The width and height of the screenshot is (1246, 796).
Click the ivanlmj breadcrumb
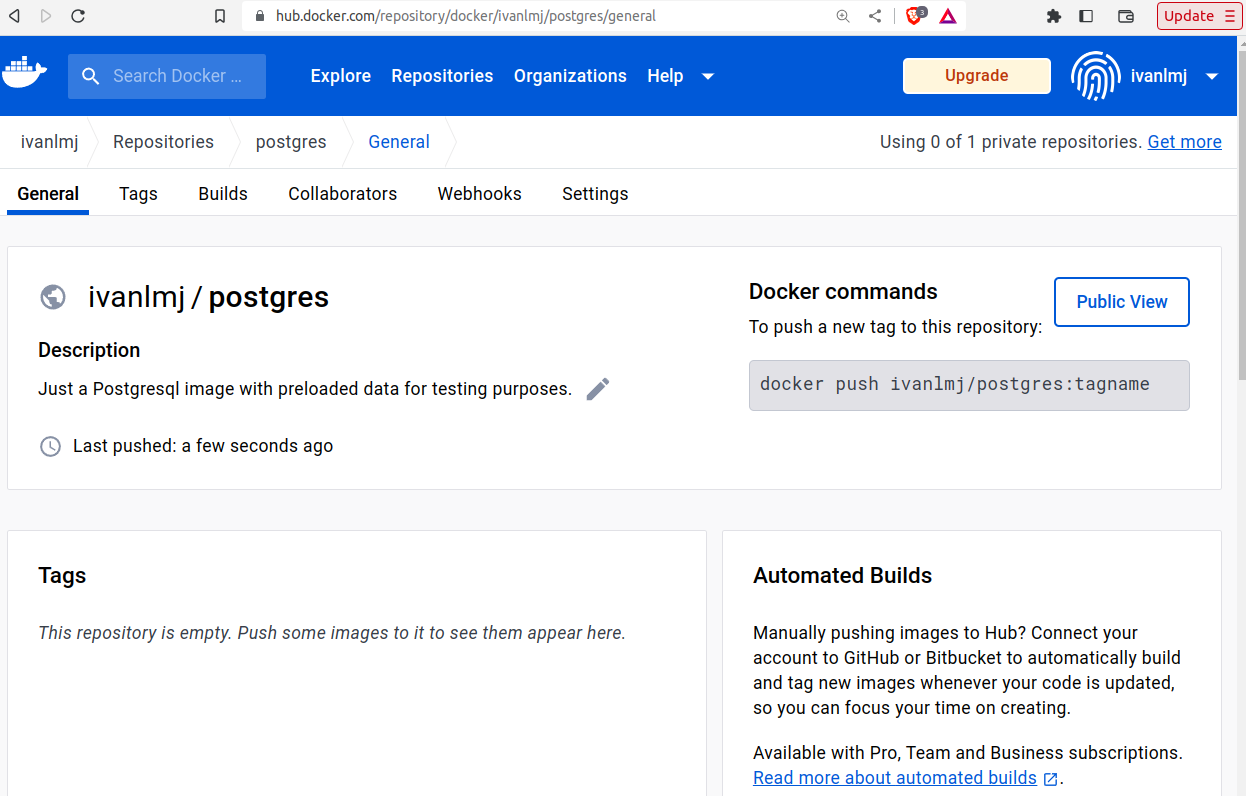point(49,142)
